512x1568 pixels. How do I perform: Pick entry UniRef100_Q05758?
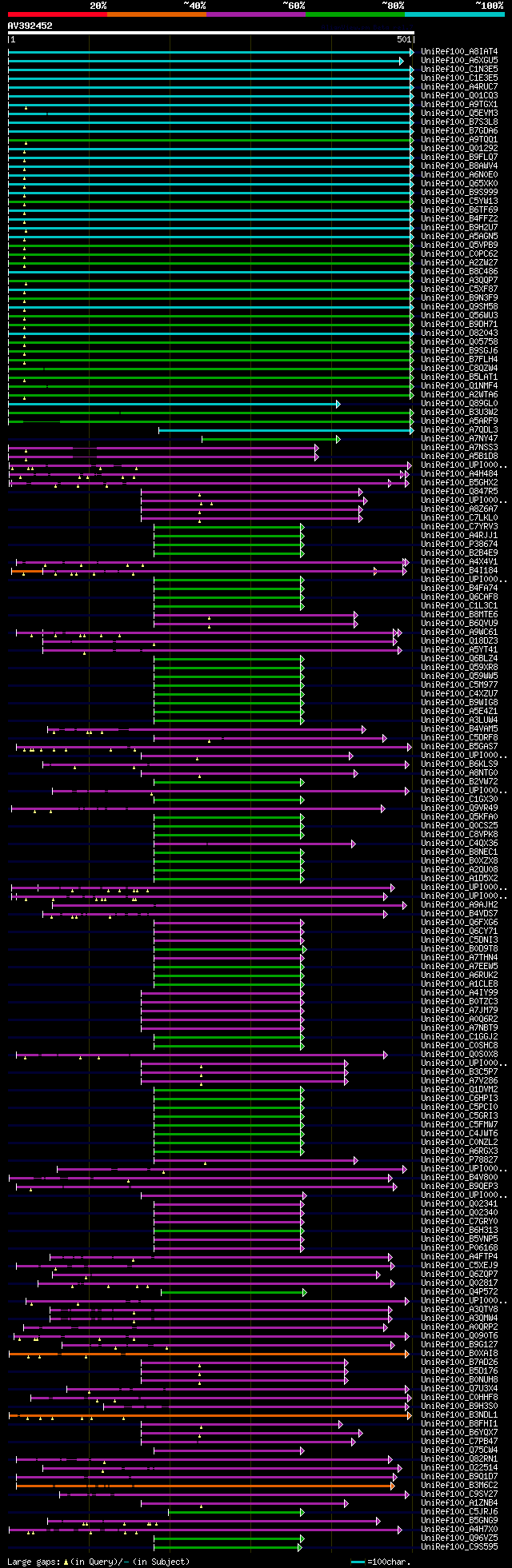pos(459,342)
